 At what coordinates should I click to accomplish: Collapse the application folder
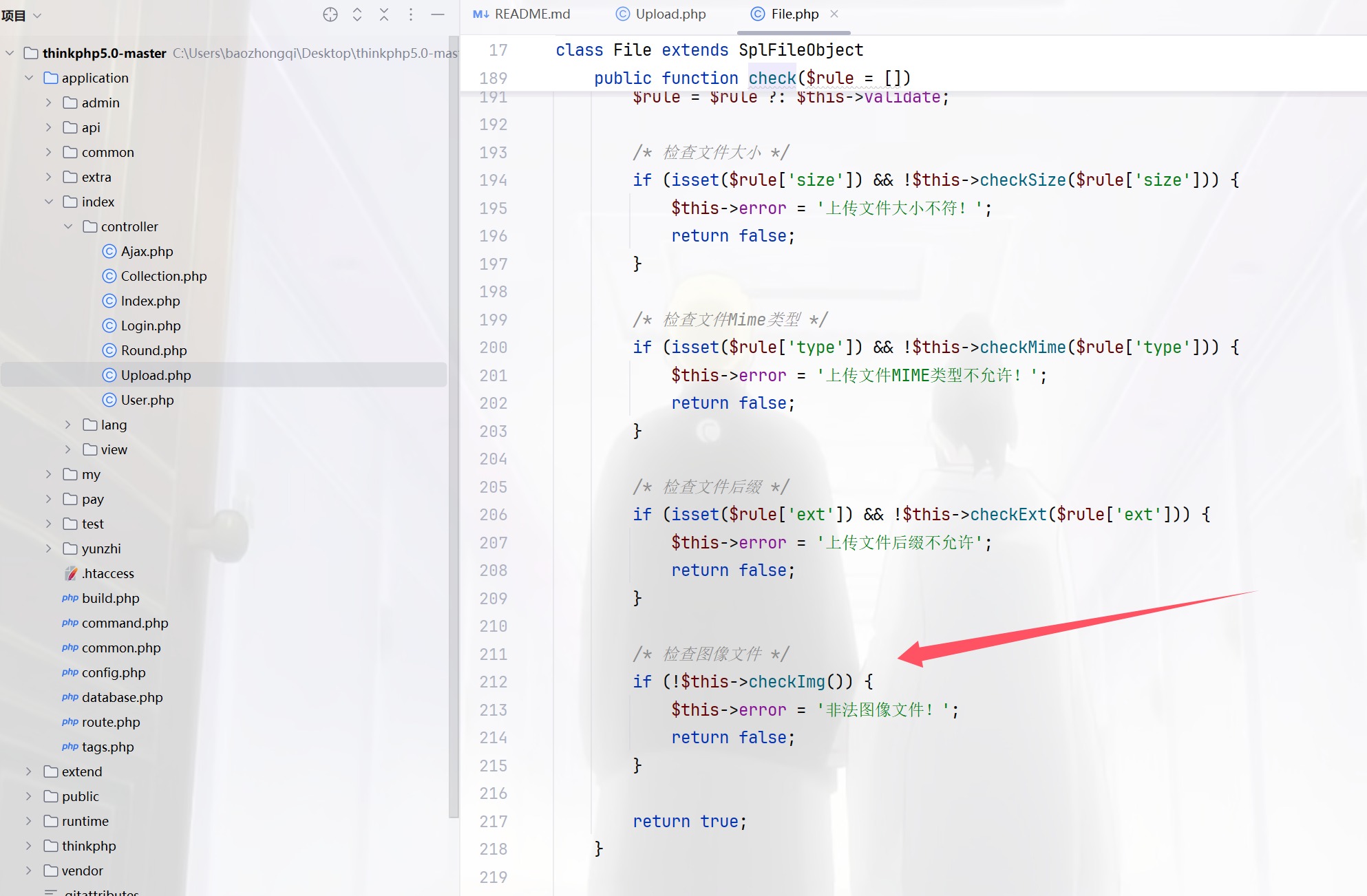tap(29, 78)
